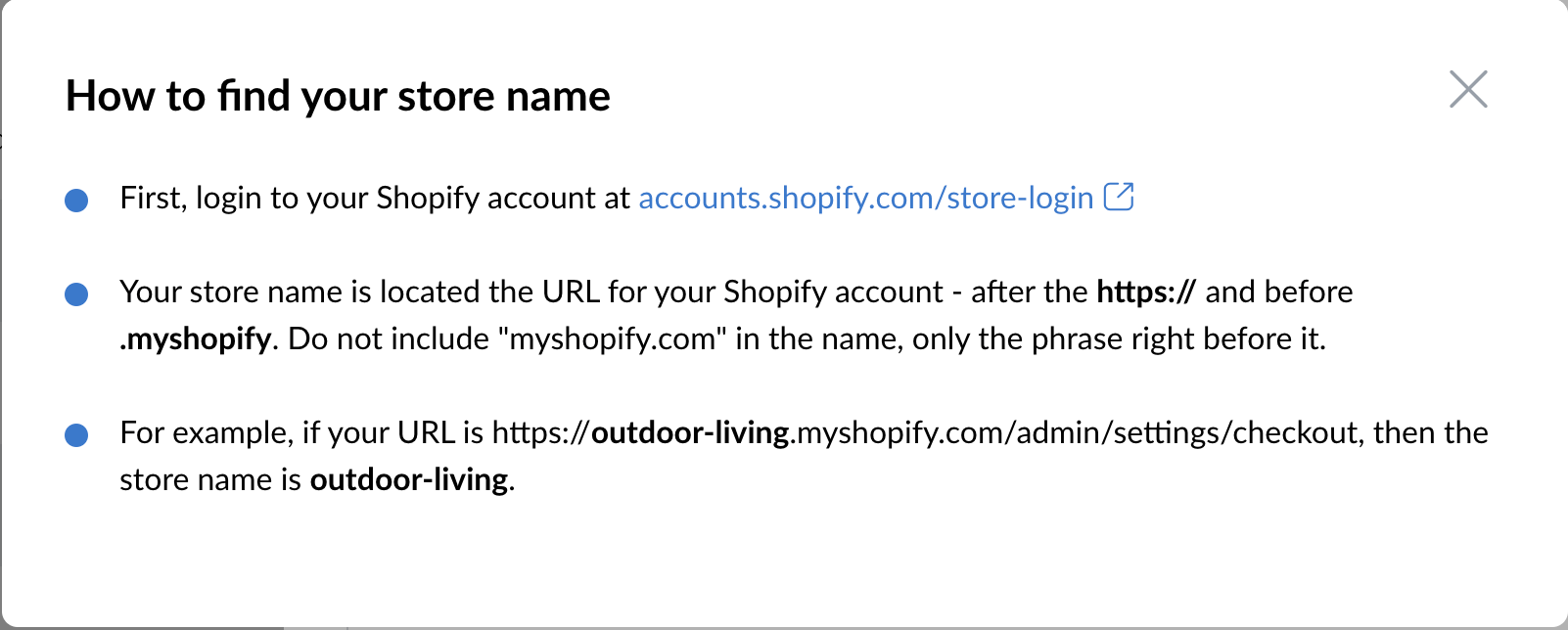Viewport: 1568px width, 630px height.
Task: Click the final bold "outdoor-living" store name
Action: point(409,480)
